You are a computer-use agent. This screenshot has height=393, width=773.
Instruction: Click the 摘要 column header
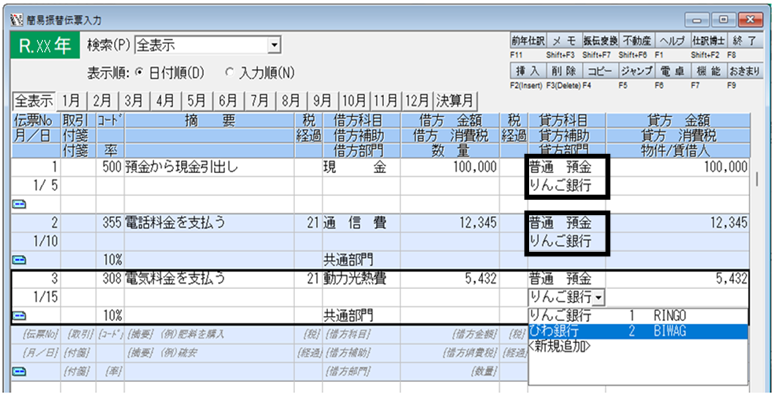click(210, 121)
